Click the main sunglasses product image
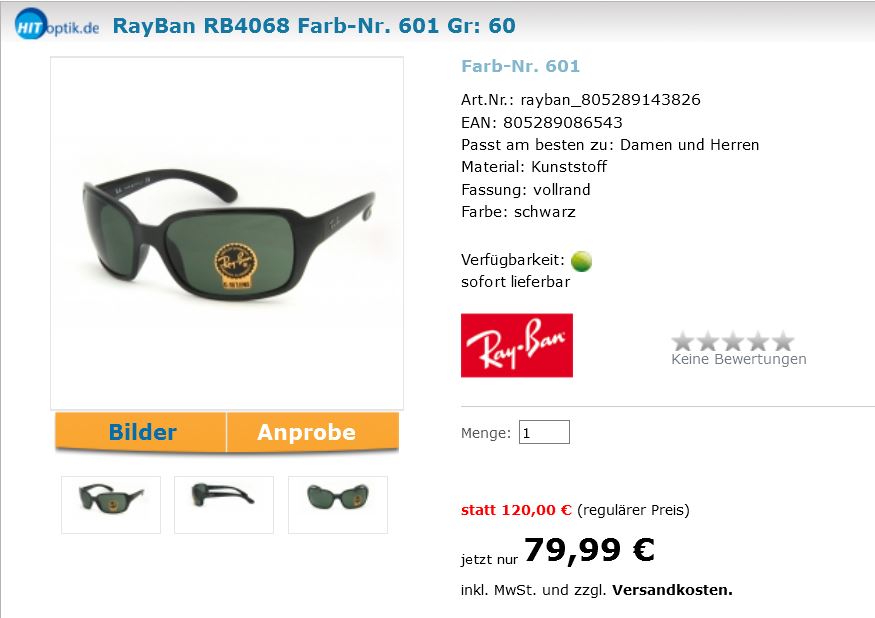Screen dimensions: 875x618 click(x=227, y=233)
